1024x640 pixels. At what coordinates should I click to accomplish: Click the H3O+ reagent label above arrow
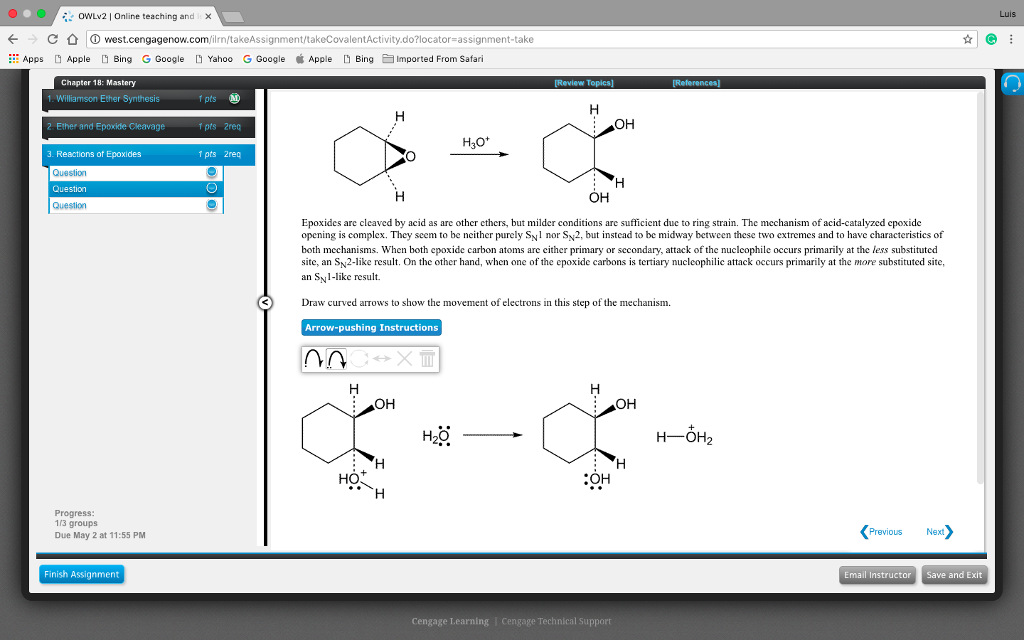(476, 142)
